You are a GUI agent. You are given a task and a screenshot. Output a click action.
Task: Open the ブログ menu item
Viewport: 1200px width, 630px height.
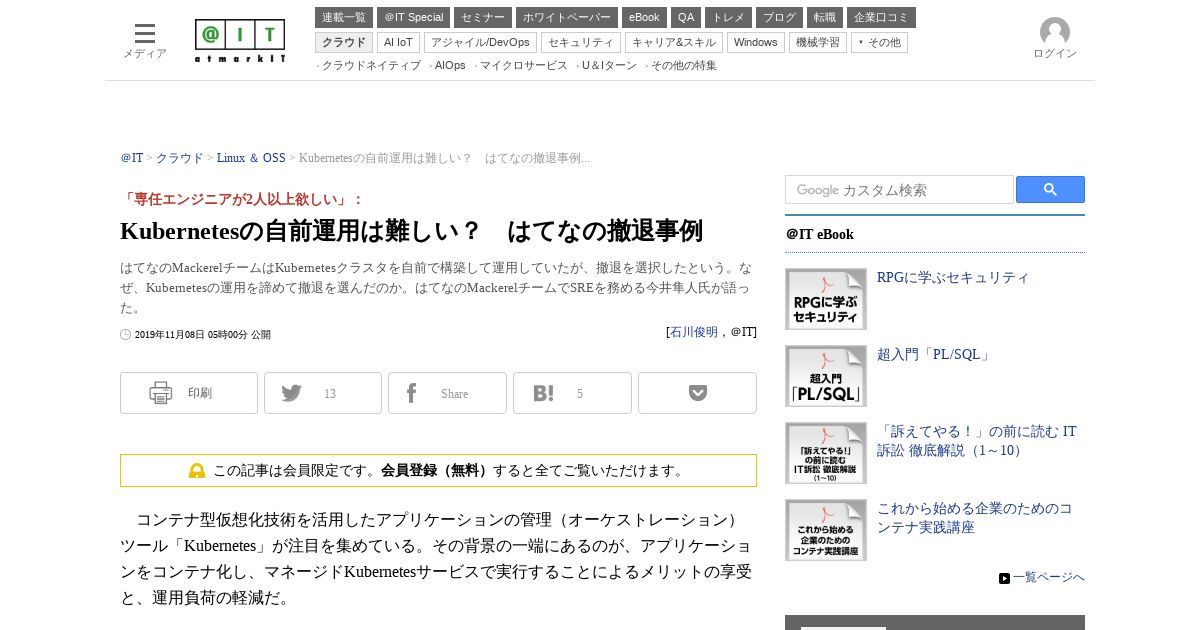point(779,18)
